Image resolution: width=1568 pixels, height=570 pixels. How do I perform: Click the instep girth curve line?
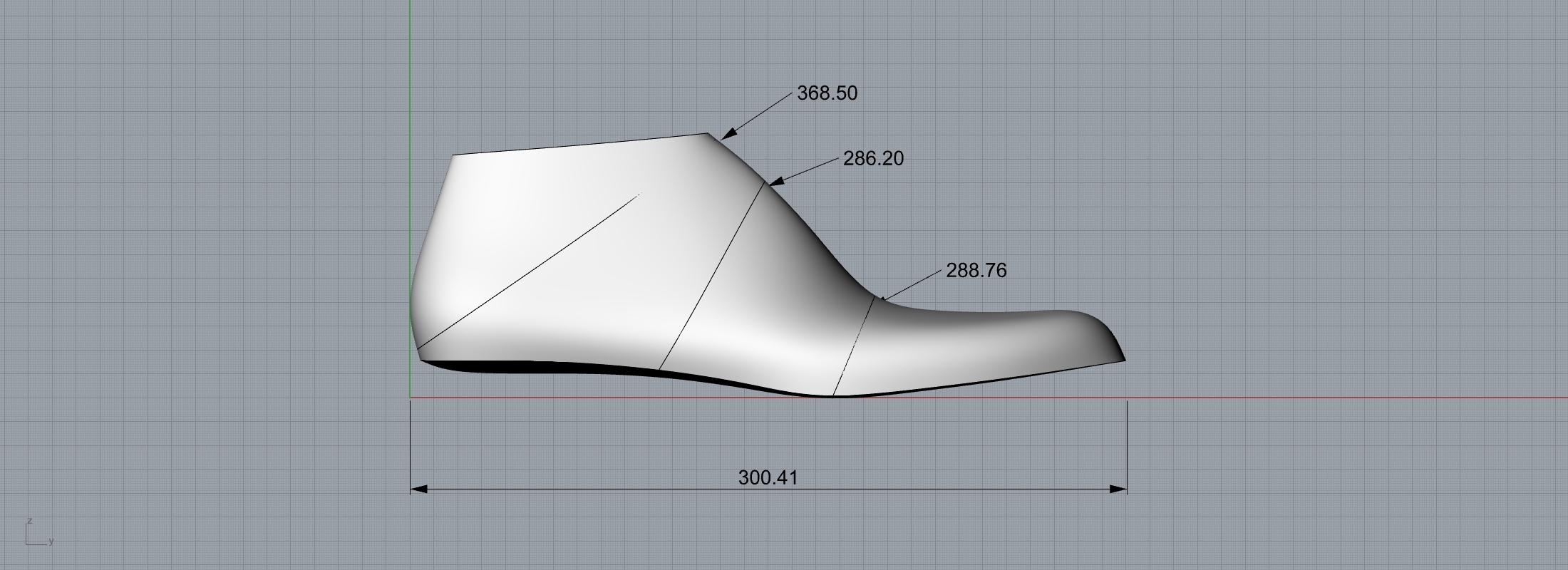713,276
